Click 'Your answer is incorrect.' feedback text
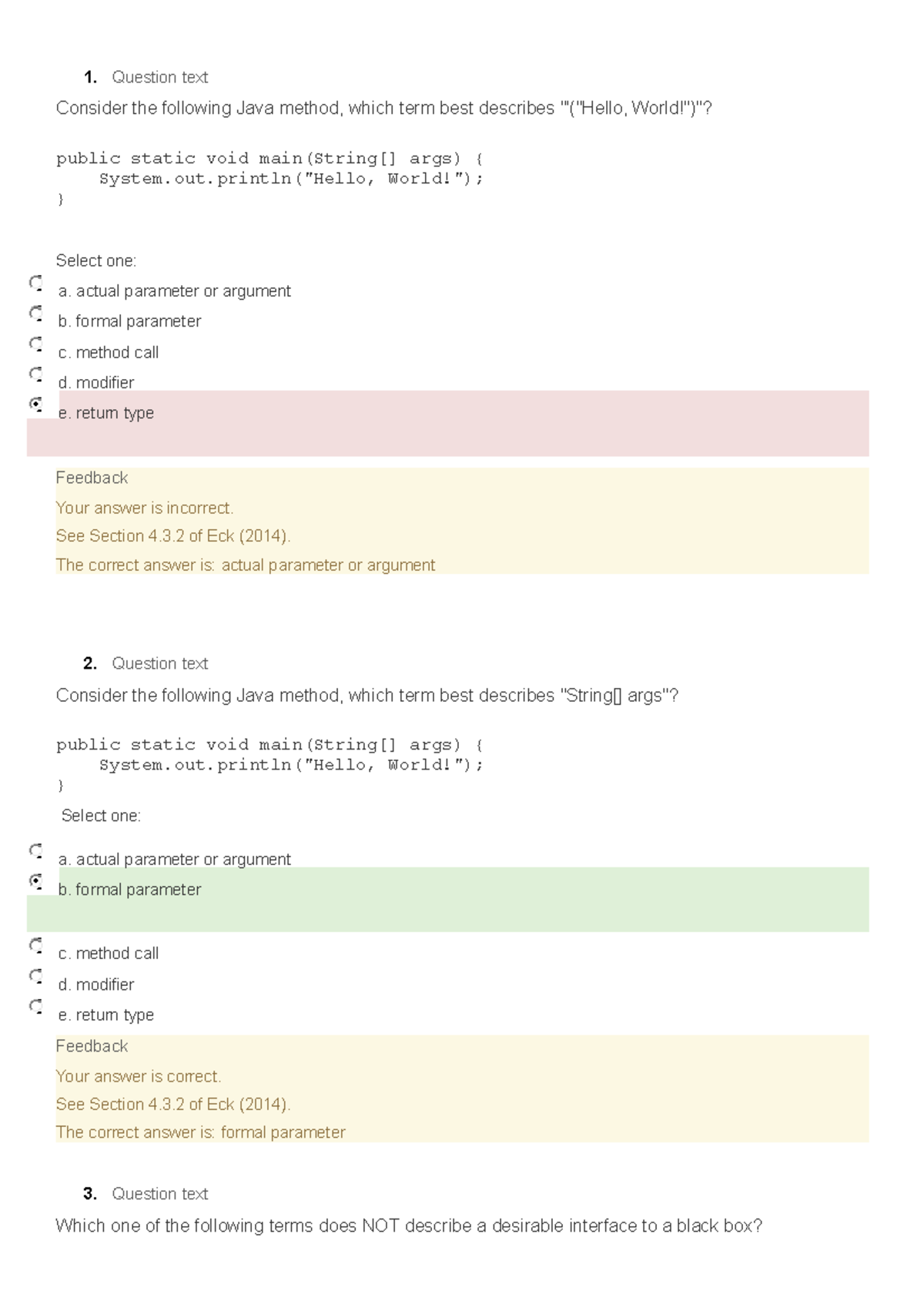The height and width of the screenshot is (1308, 924). pyautogui.click(x=144, y=508)
